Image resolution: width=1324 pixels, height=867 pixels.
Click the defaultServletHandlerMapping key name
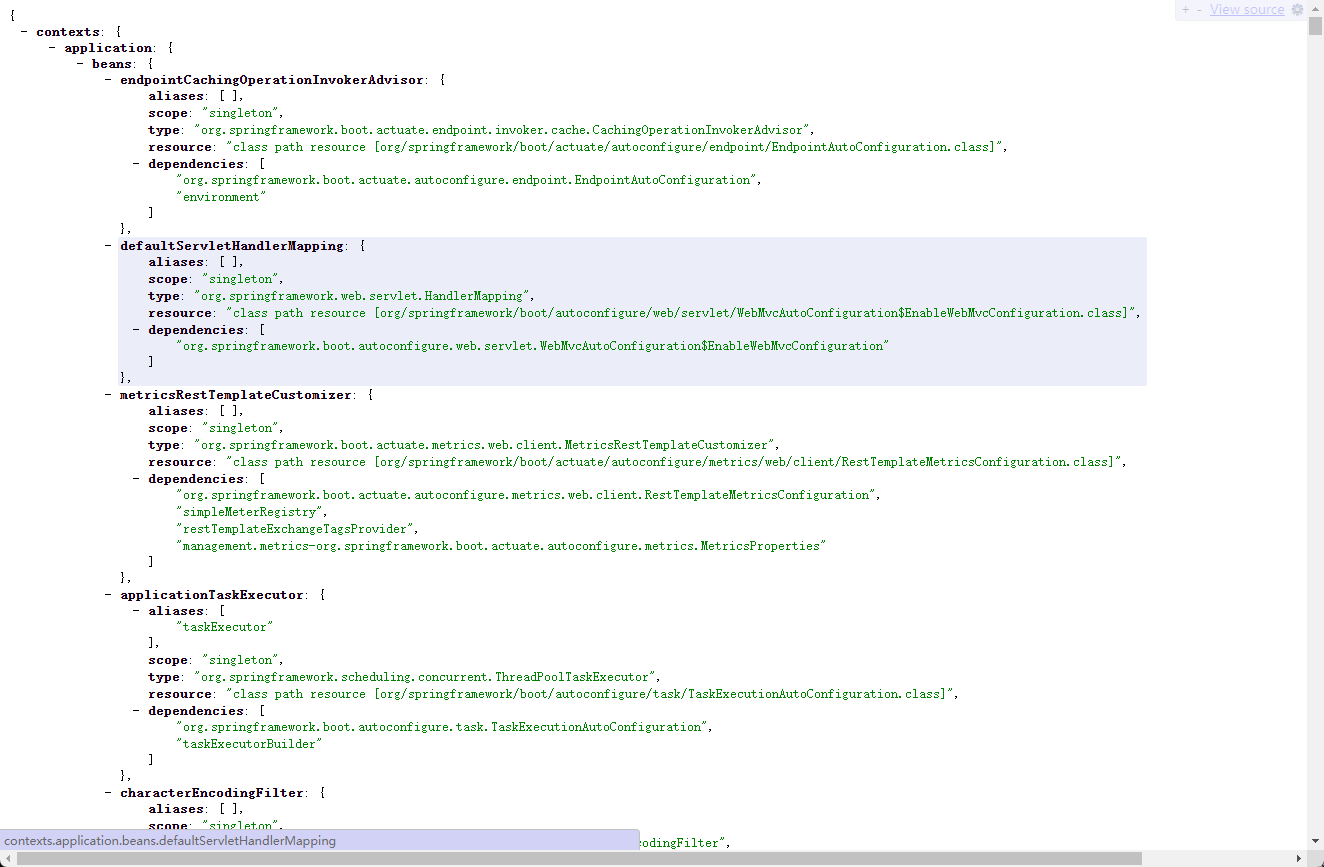[x=232, y=246]
